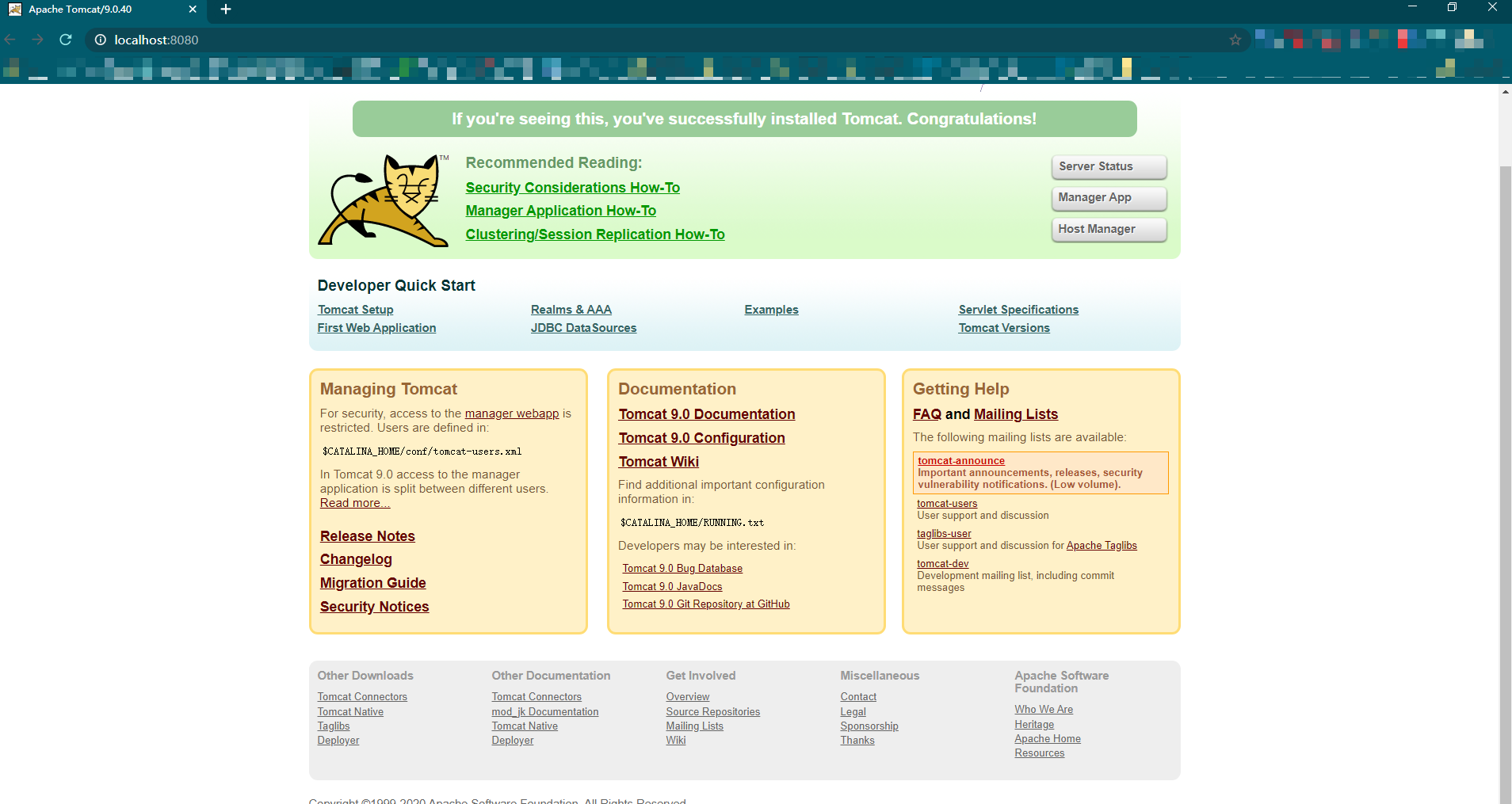View site information icon beside the URL

pyautogui.click(x=101, y=40)
